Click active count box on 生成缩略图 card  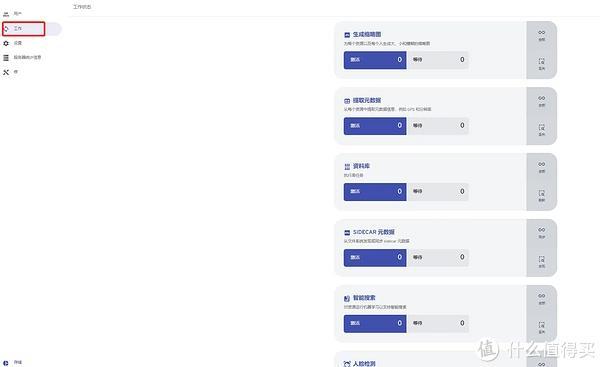375,60
